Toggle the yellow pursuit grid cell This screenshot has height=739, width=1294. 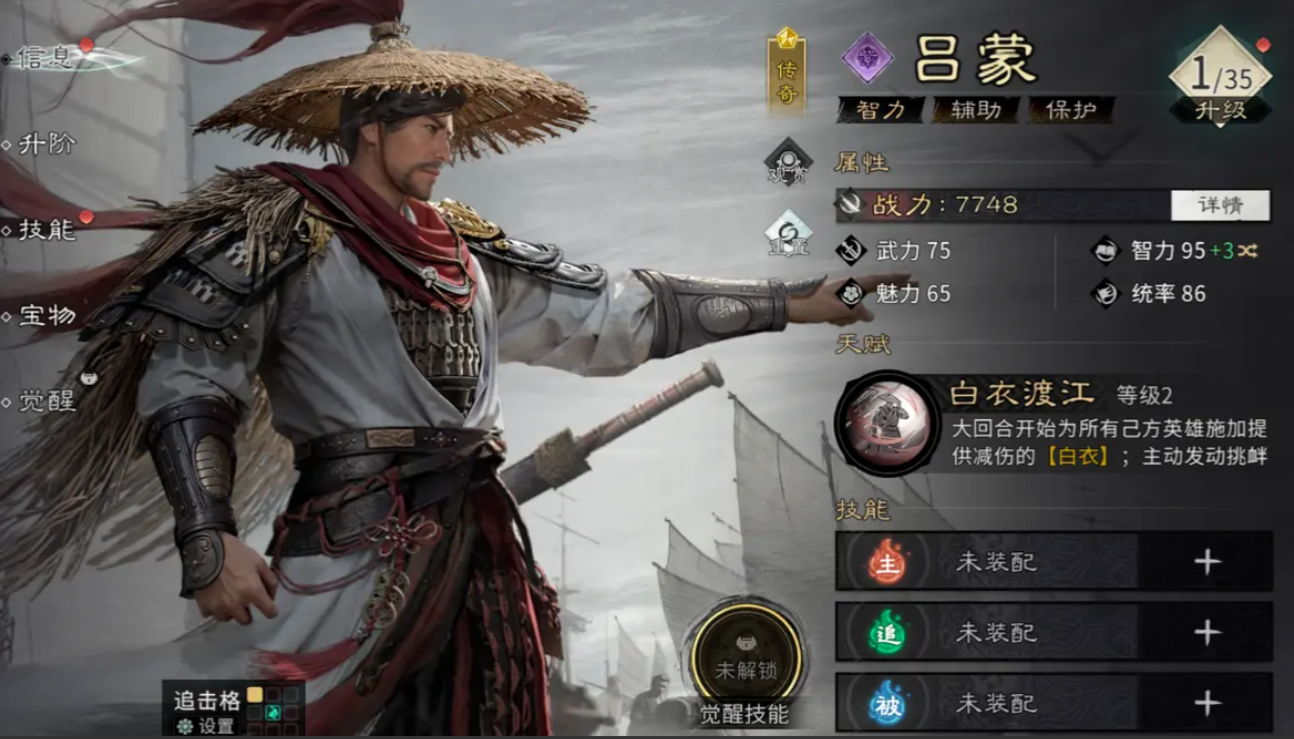click(x=255, y=694)
